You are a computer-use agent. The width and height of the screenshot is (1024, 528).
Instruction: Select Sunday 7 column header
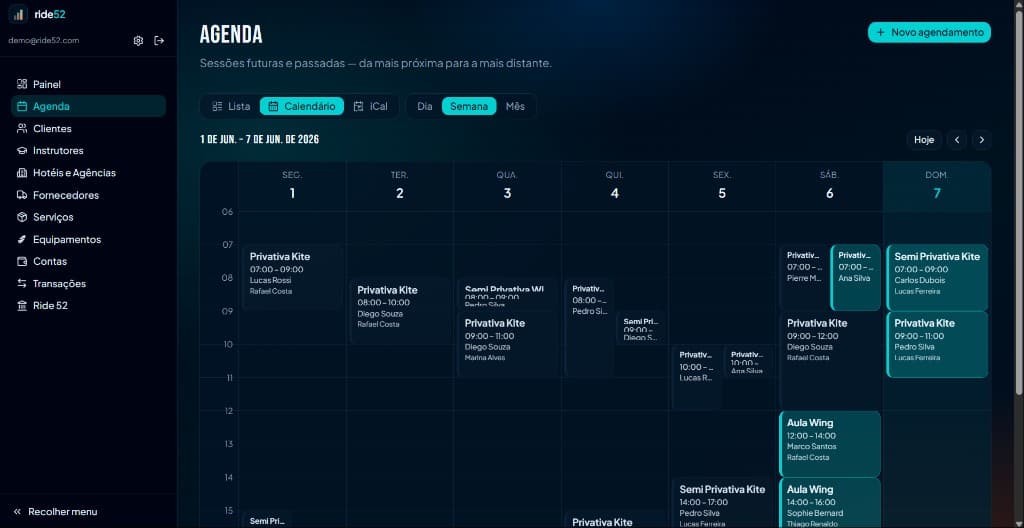(936, 186)
